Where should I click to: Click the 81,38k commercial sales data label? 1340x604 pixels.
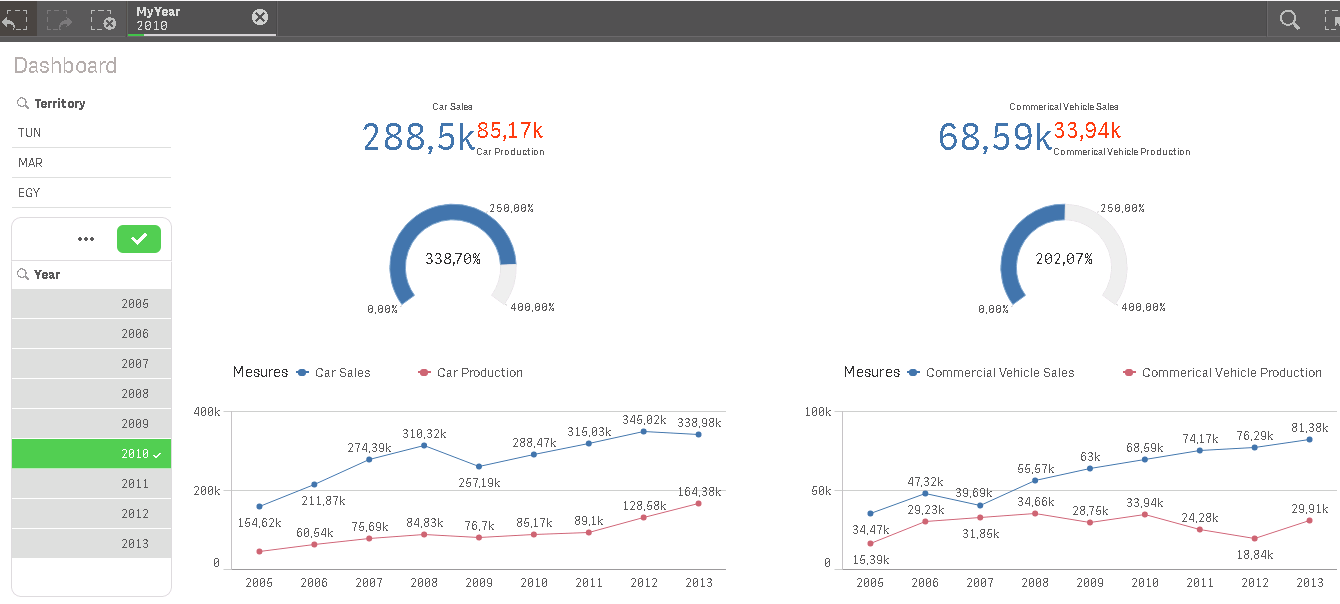pyautogui.click(x=1309, y=427)
